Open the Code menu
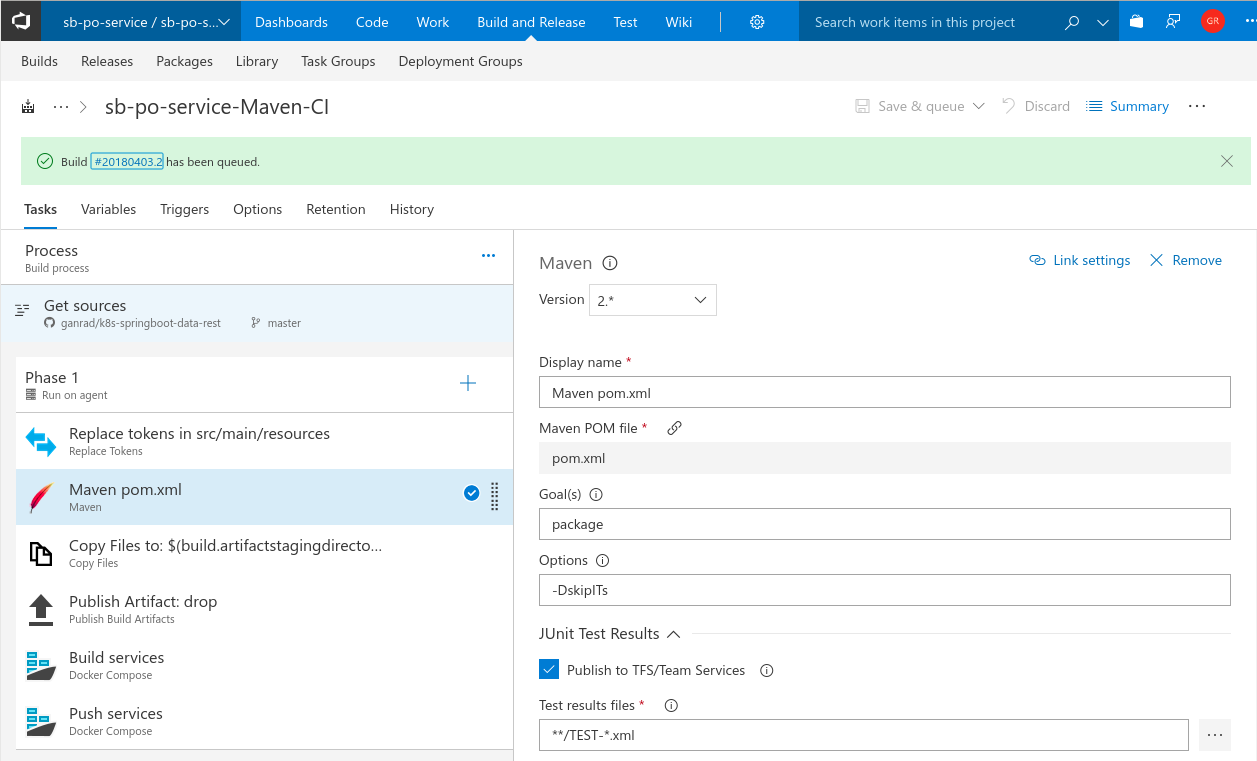1257x761 pixels. [372, 21]
